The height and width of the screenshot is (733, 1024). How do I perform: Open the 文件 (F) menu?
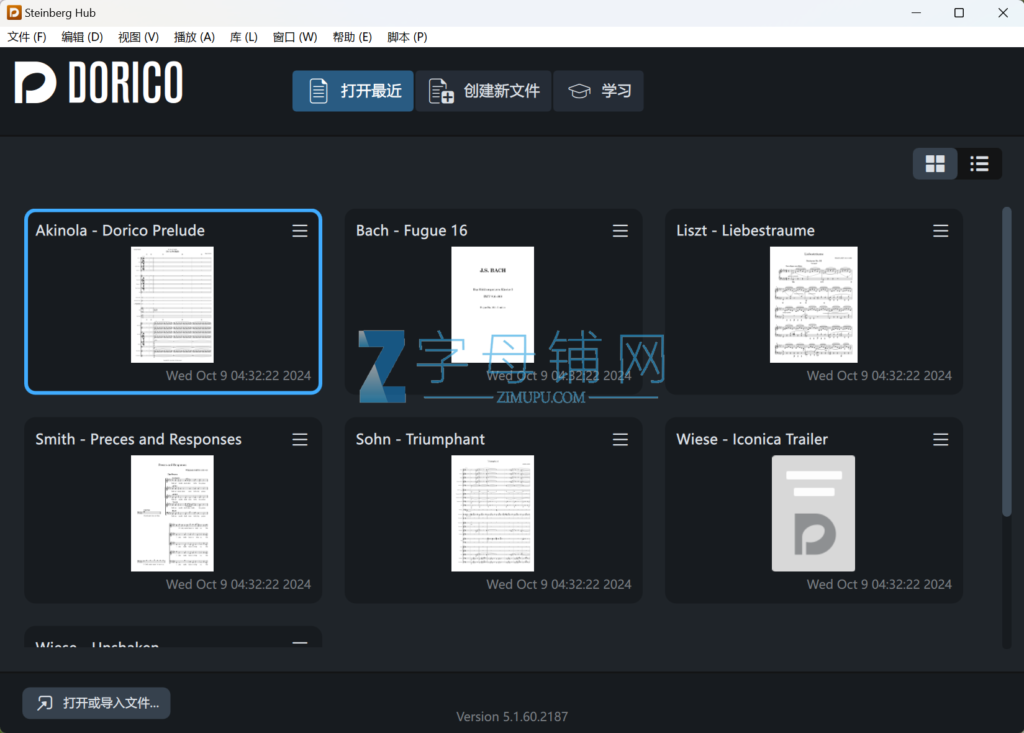click(x=27, y=37)
